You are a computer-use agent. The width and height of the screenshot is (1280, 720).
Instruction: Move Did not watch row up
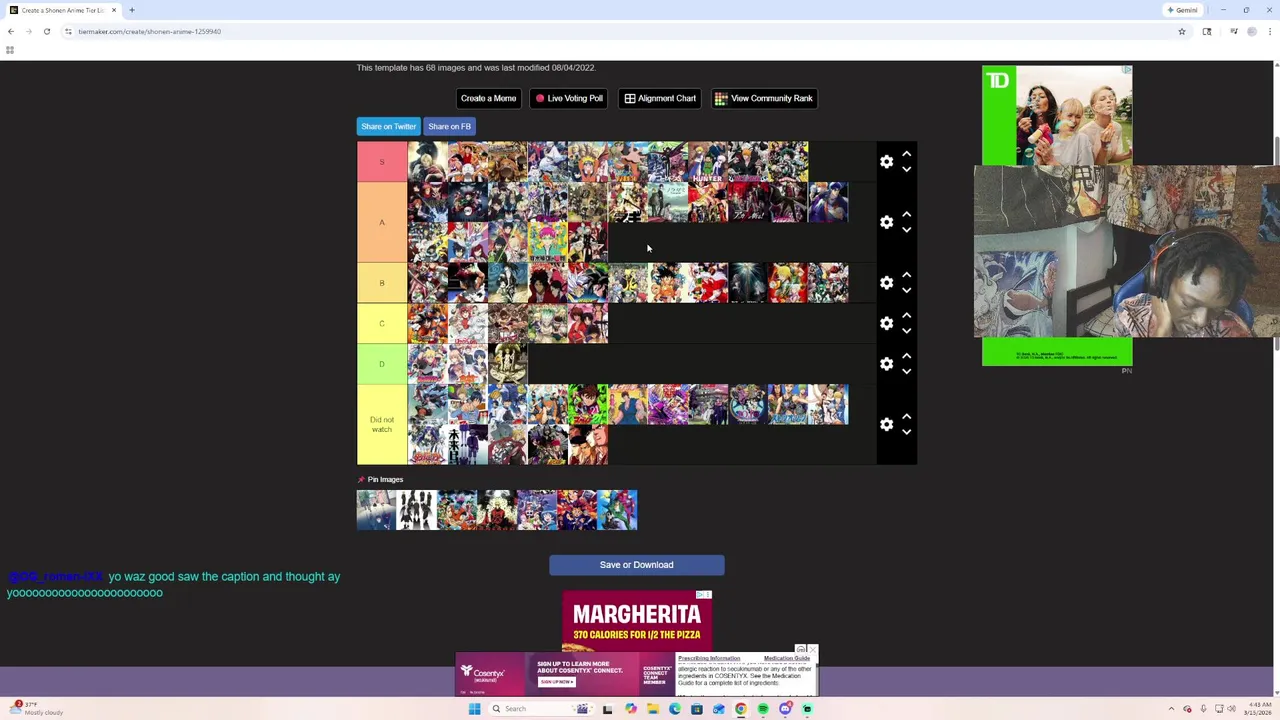(x=906, y=416)
